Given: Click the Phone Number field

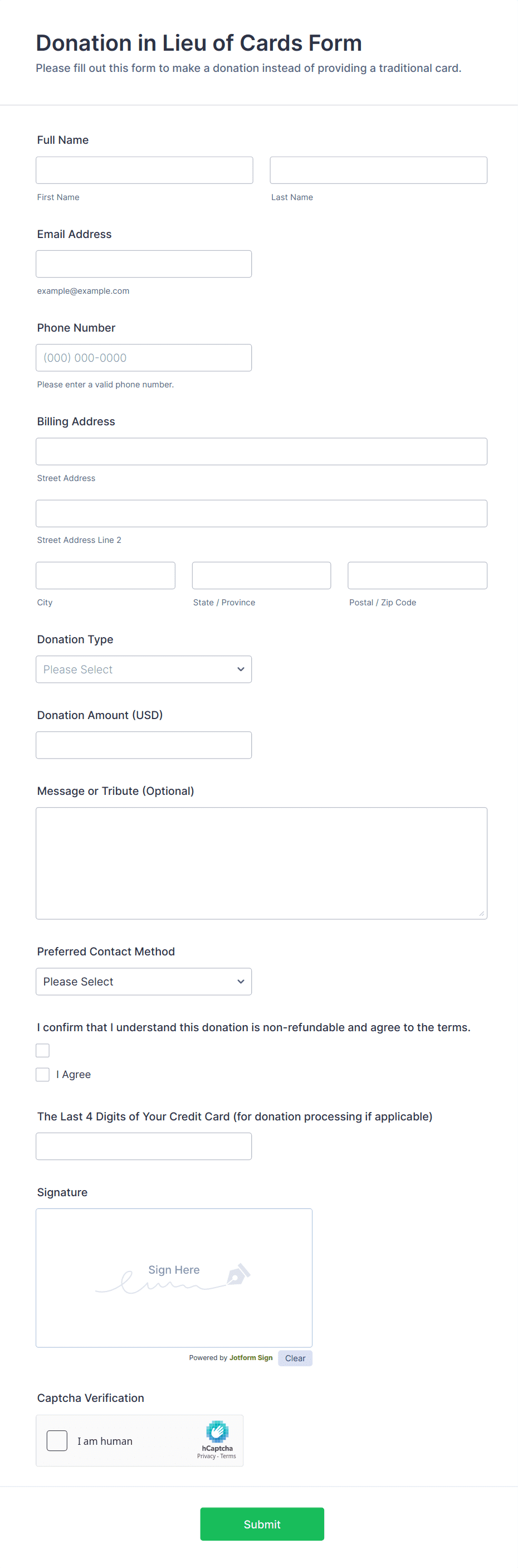Looking at the screenshot, I should click(x=144, y=358).
